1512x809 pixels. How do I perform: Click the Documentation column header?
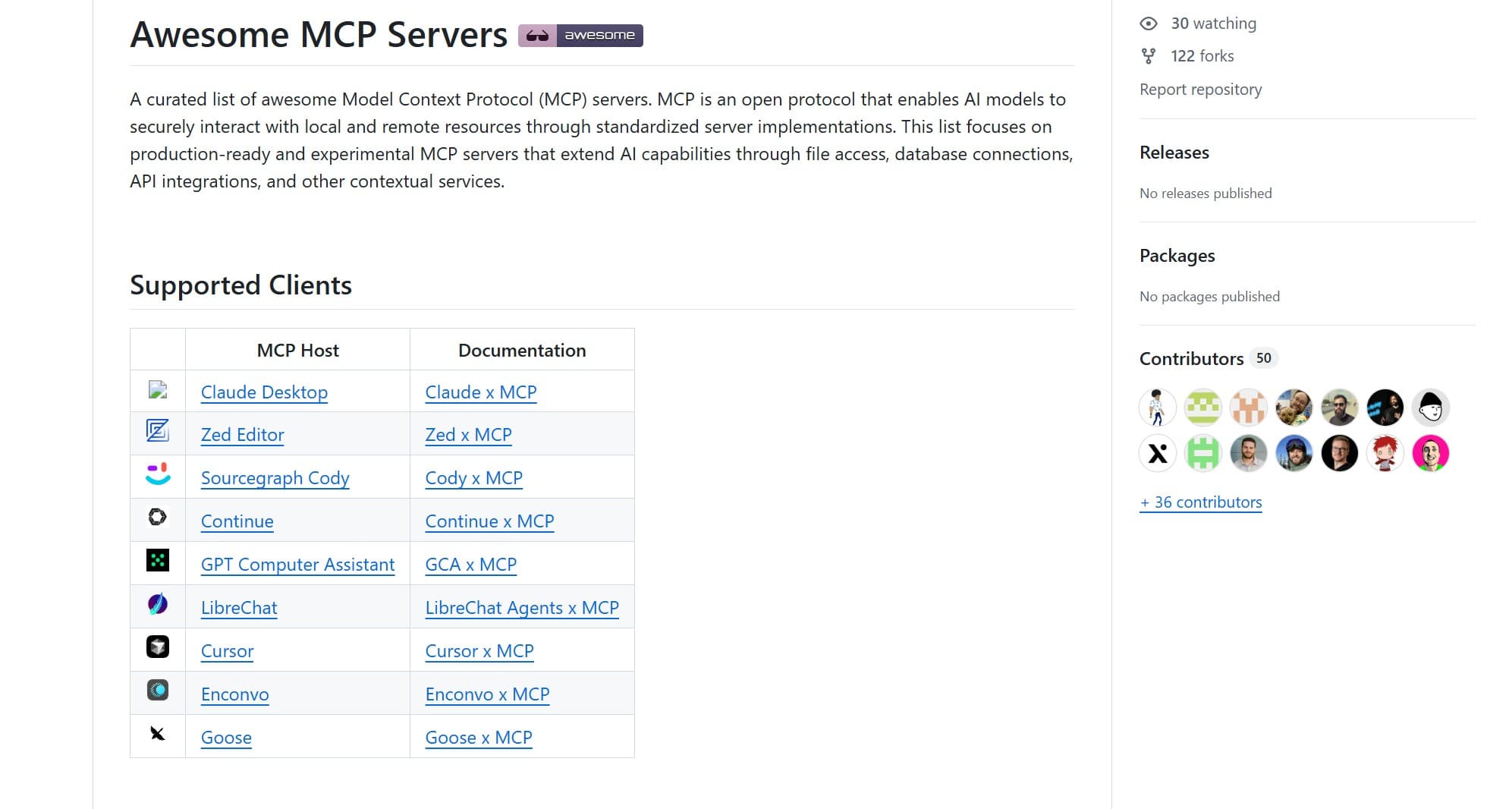tap(522, 351)
